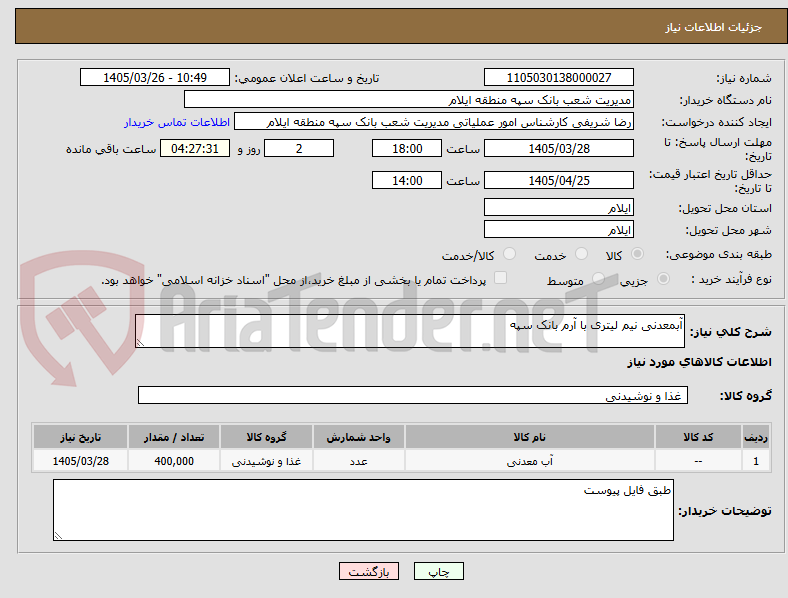
Task: Click the goods group field غذا و نوشیدنی
Action: click(413, 395)
